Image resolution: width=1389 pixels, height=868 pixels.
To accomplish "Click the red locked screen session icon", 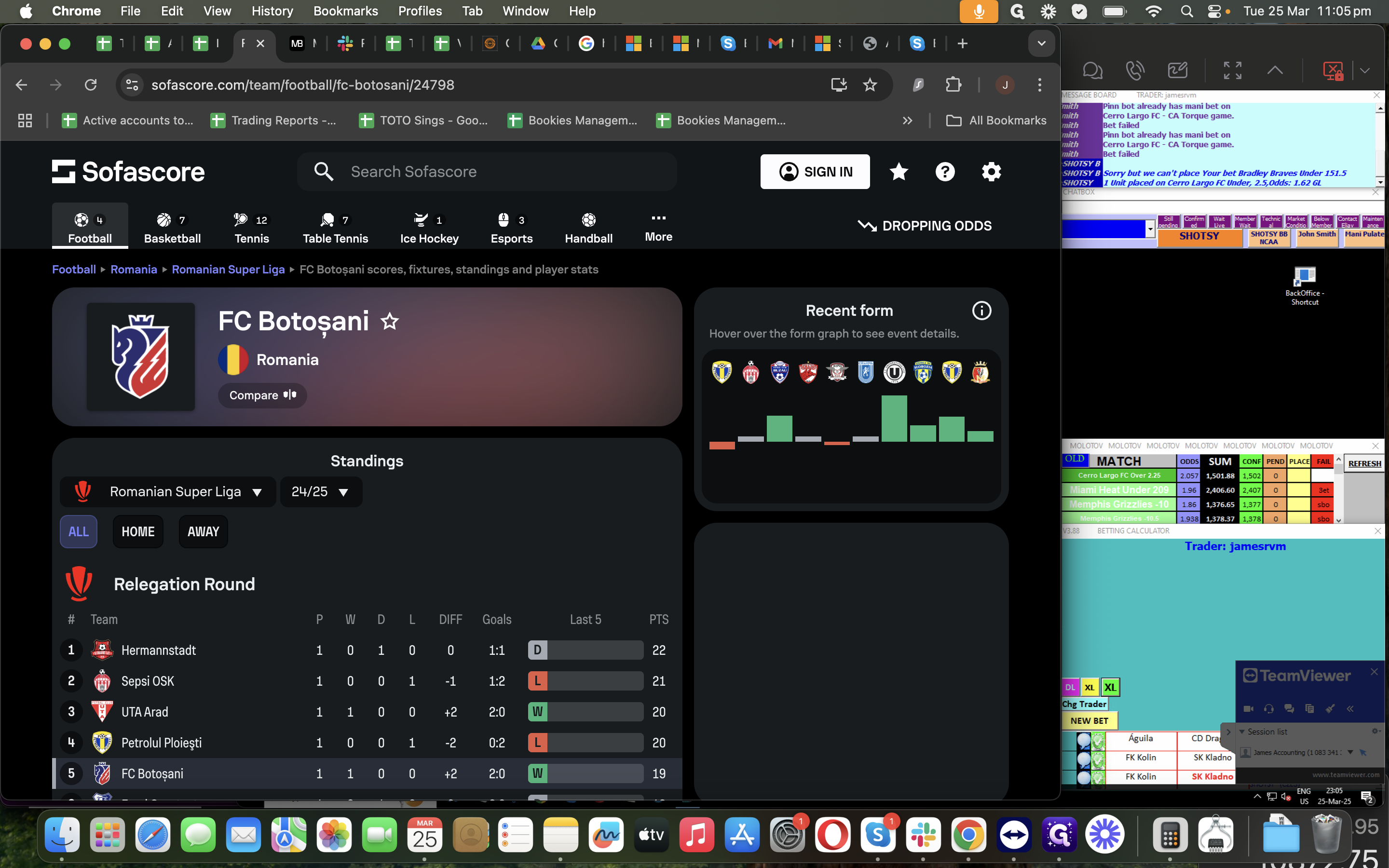I will coord(1333,70).
